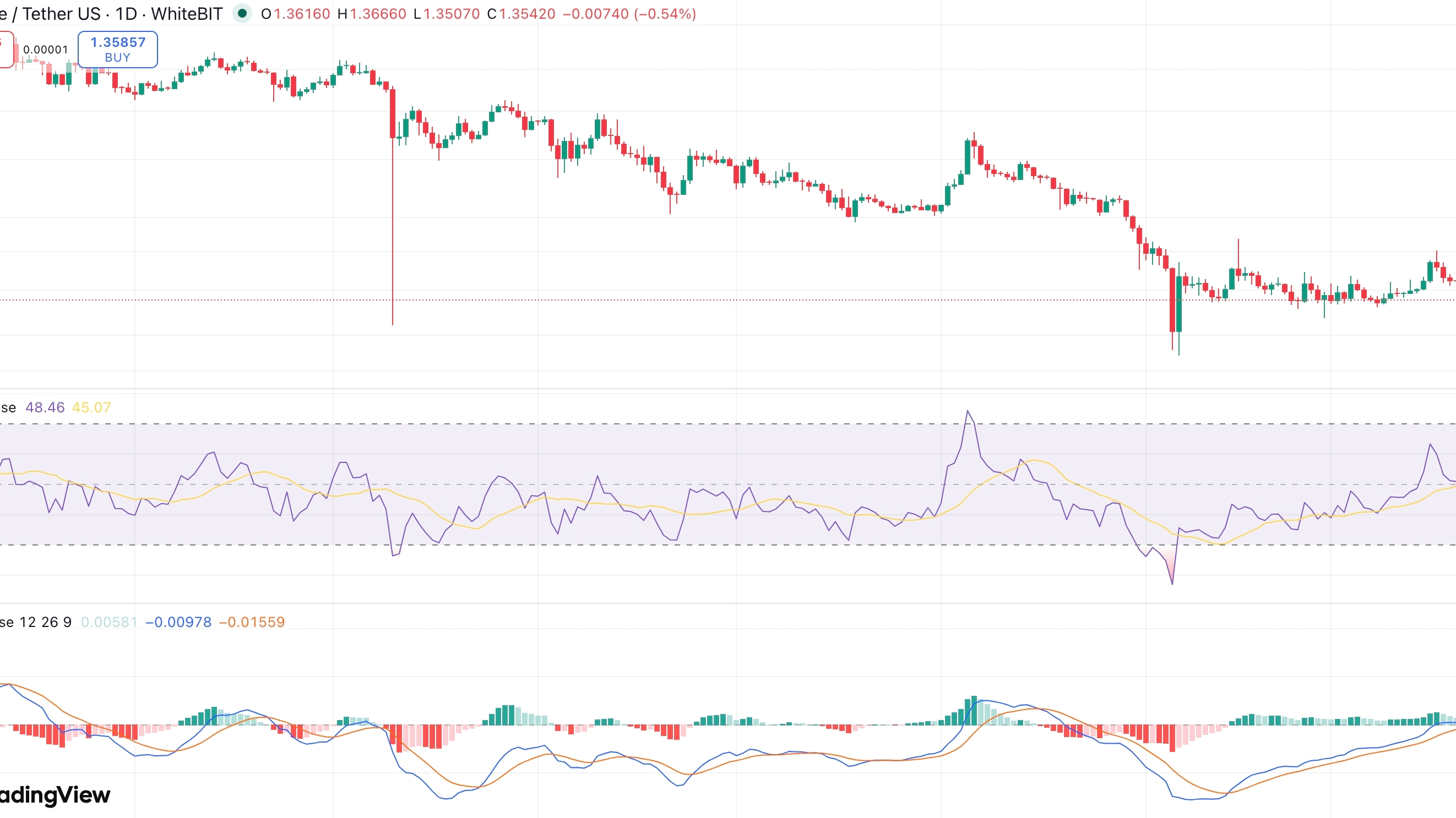Click the 0.00001 spread value label
Image resolution: width=1456 pixels, height=818 pixels.
(x=45, y=50)
